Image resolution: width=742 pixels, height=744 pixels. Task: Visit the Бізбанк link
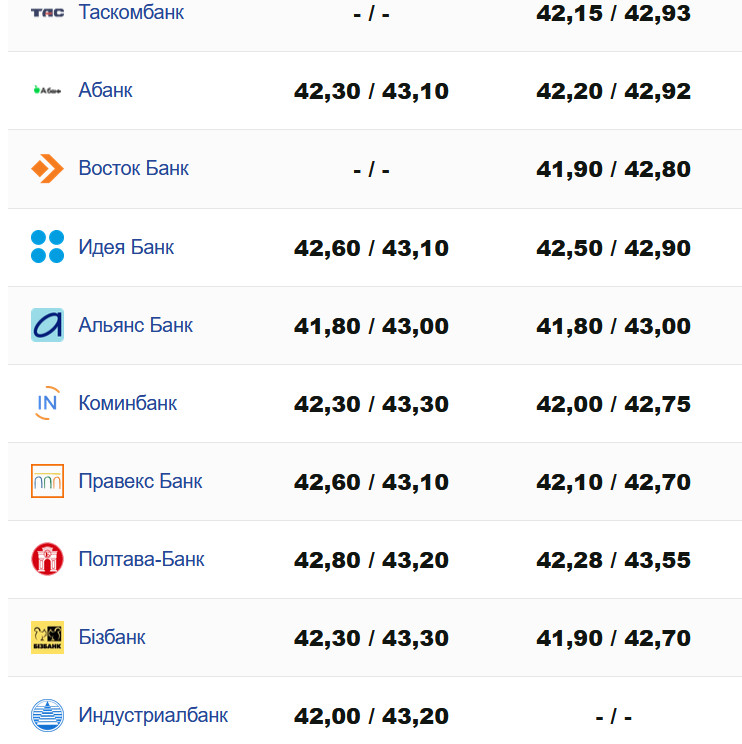[112, 637]
